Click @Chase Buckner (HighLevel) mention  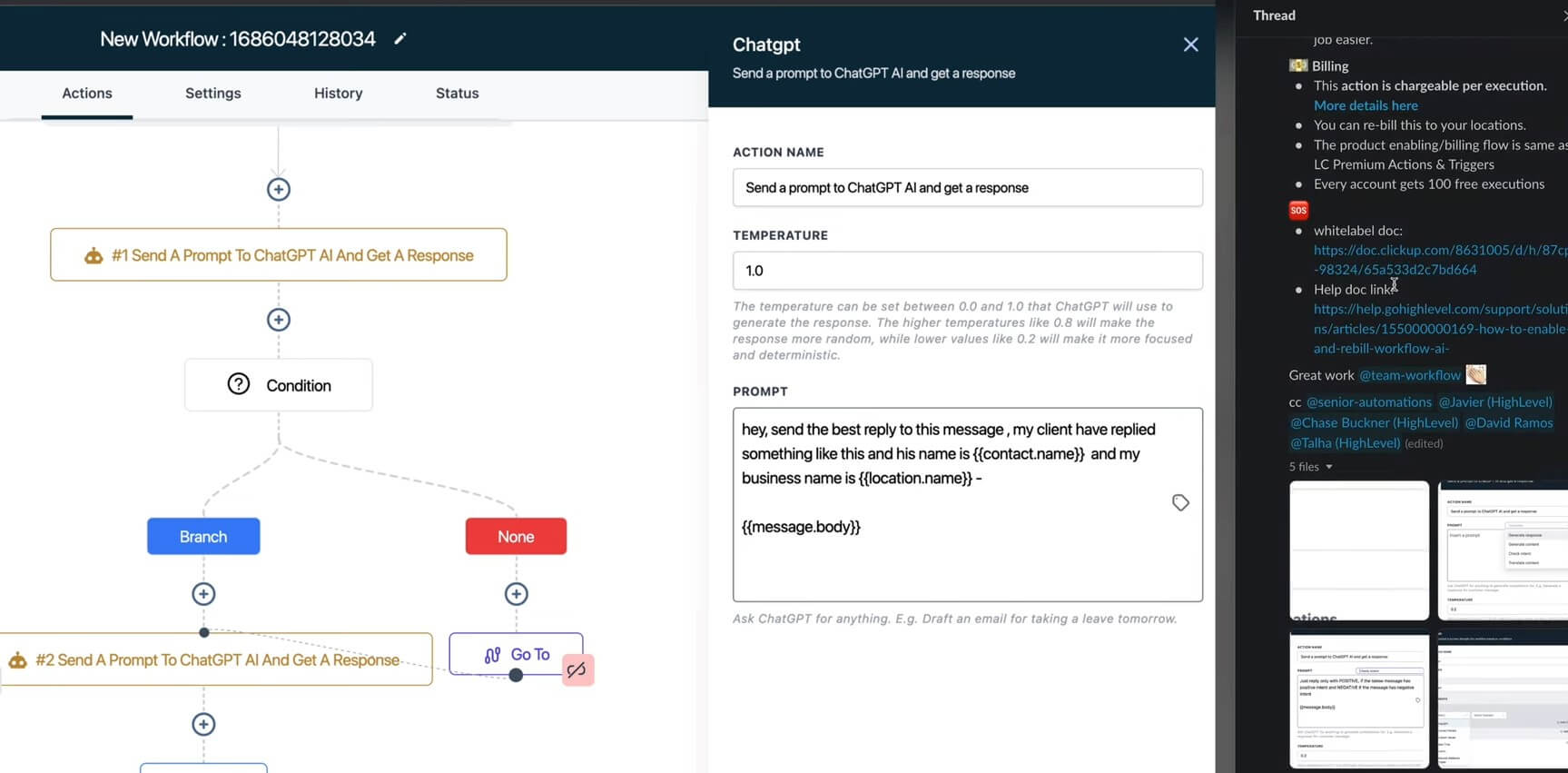tap(1374, 422)
